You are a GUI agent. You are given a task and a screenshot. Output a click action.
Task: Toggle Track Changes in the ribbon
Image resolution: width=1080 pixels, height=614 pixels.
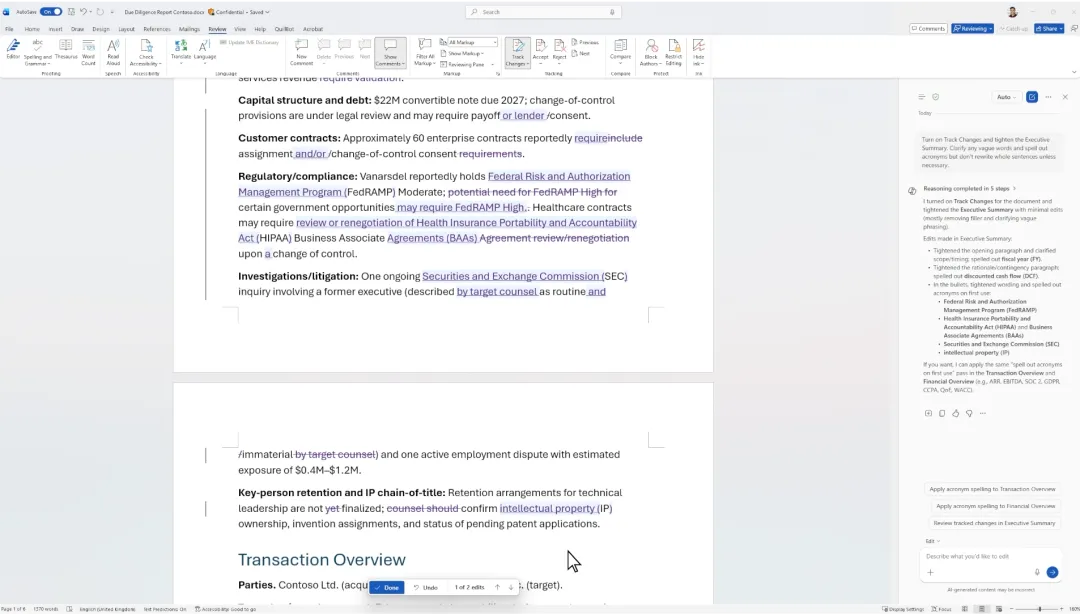click(x=517, y=52)
